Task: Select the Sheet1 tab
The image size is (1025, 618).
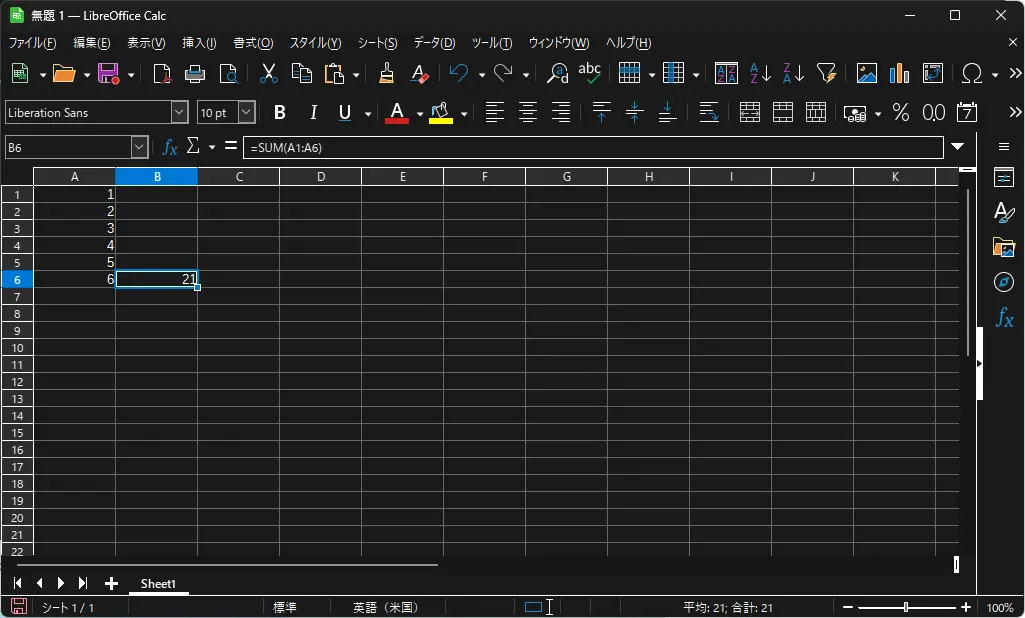Action: (158, 583)
